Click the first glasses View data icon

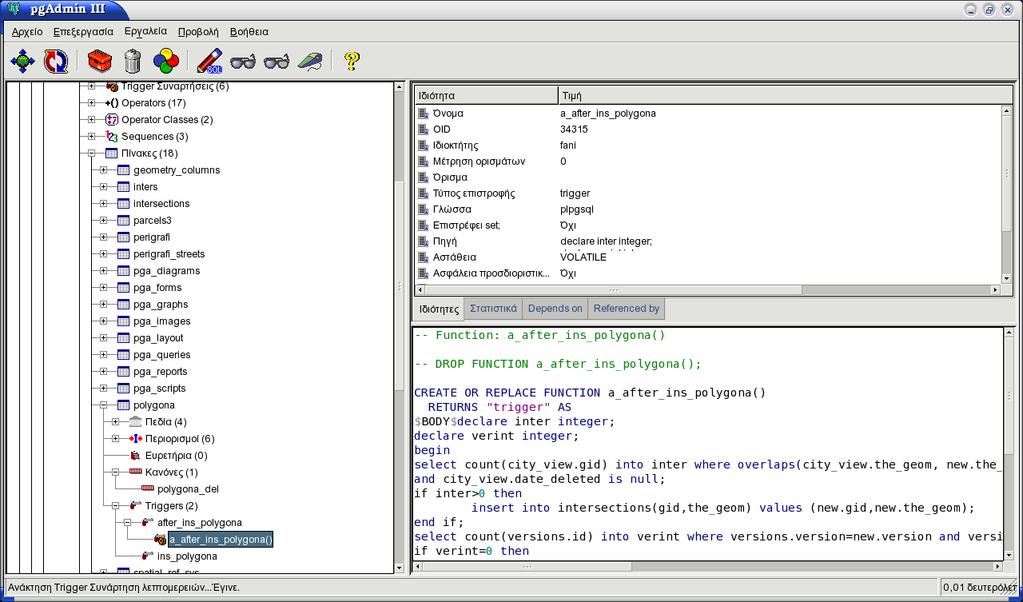click(x=243, y=62)
